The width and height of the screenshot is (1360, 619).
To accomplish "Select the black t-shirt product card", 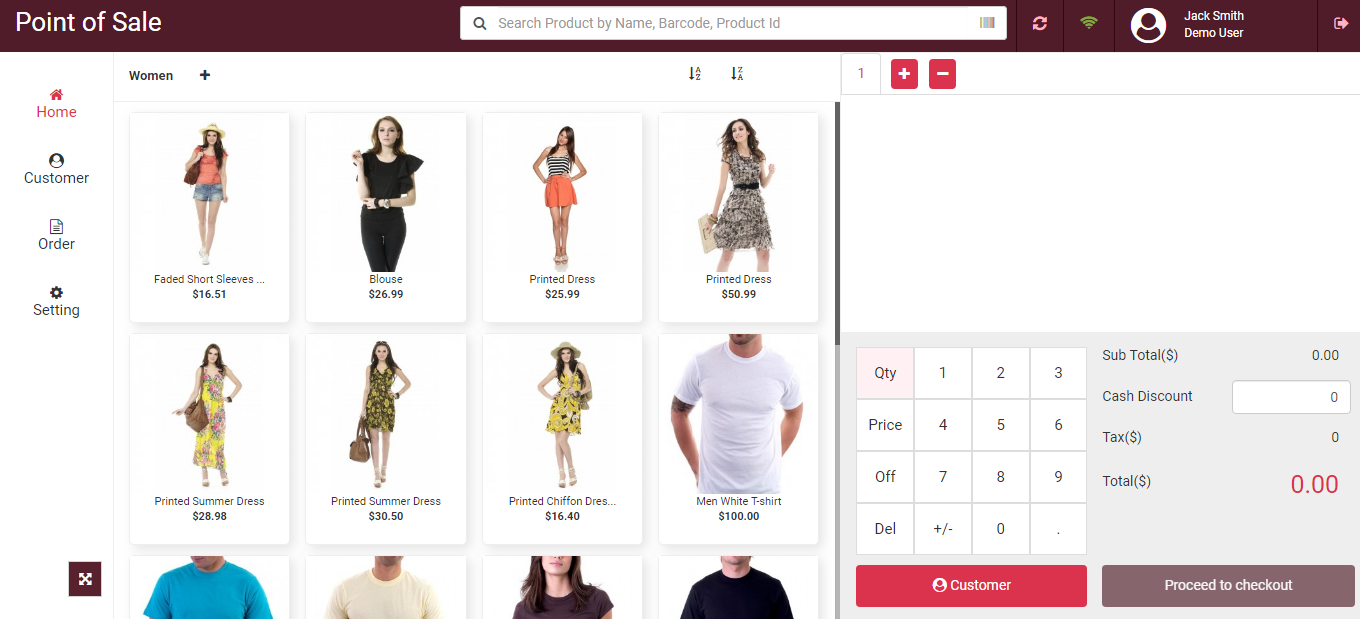I will point(739,588).
